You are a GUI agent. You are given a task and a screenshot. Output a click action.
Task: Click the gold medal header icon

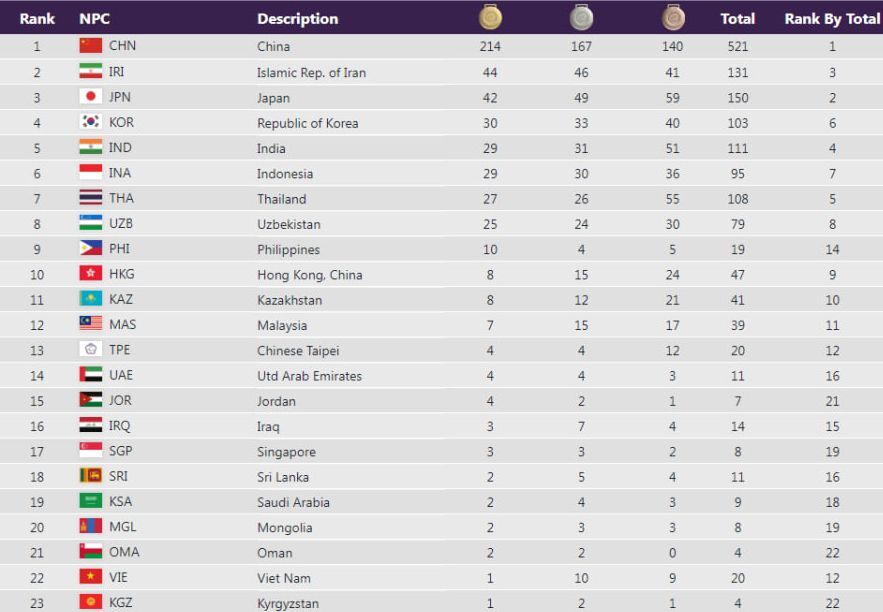490,17
